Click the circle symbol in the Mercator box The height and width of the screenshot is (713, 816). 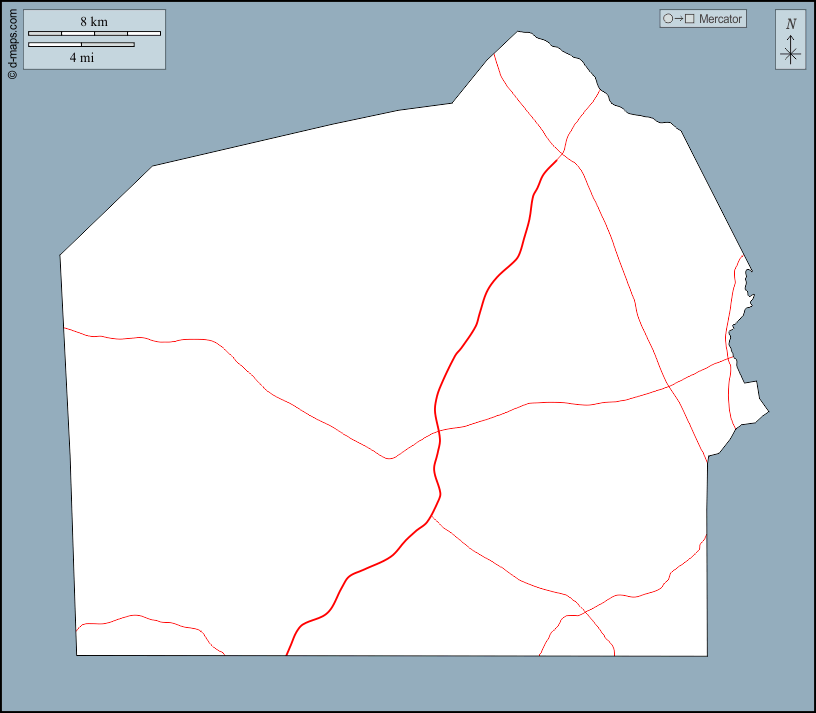point(668,19)
